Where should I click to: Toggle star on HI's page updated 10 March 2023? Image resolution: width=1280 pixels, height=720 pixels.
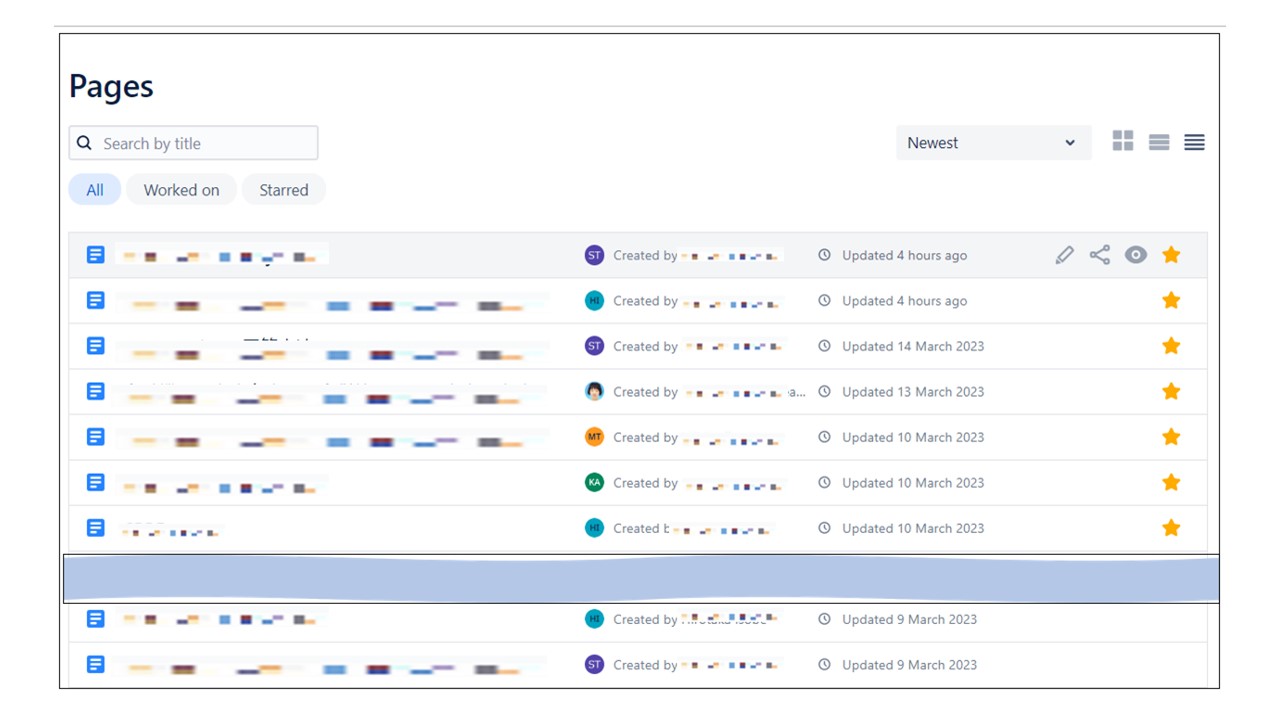click(1171, 528)
